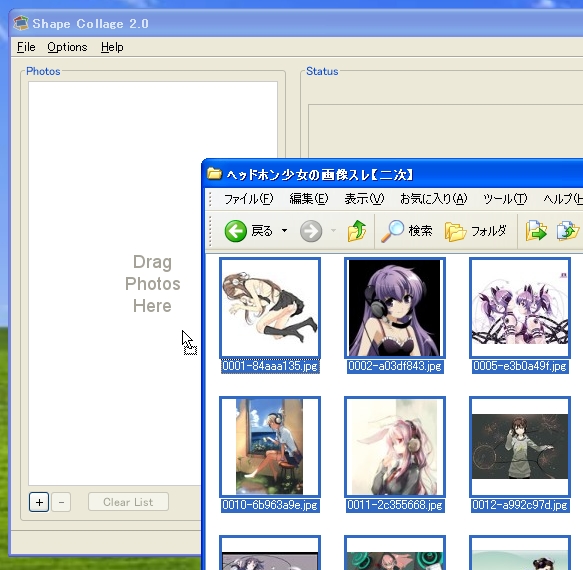Screen dimensions: 583x570
Task: Select thumbnail 0011-2c355668.jpg
Action: [x=395, y=447]
